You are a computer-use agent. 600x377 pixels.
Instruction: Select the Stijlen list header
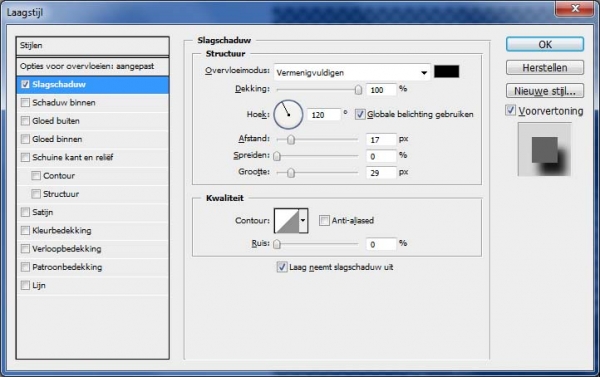(x=93, y=46)
